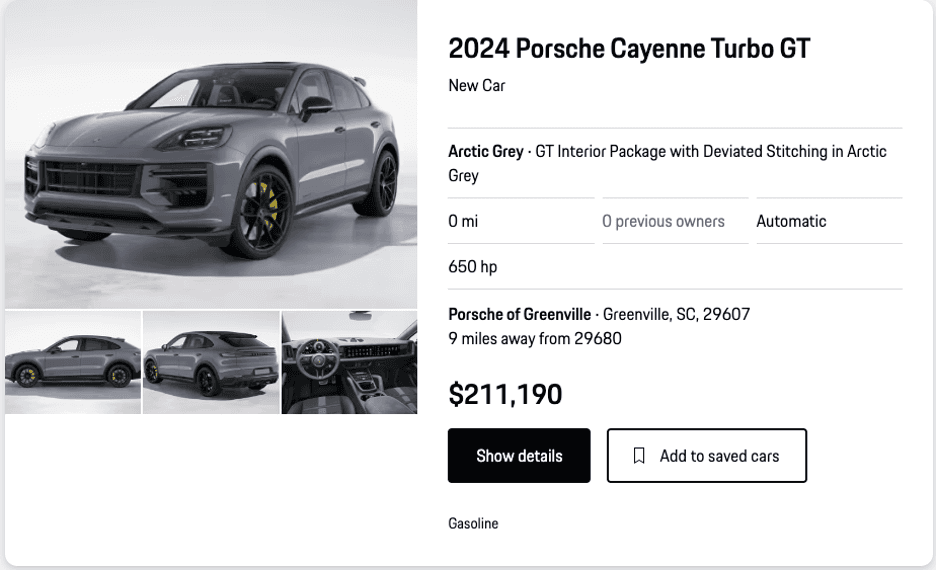Select the rear three-quarter view thumbnail
The height and width of the screenshot is (570, 936).
211,362
